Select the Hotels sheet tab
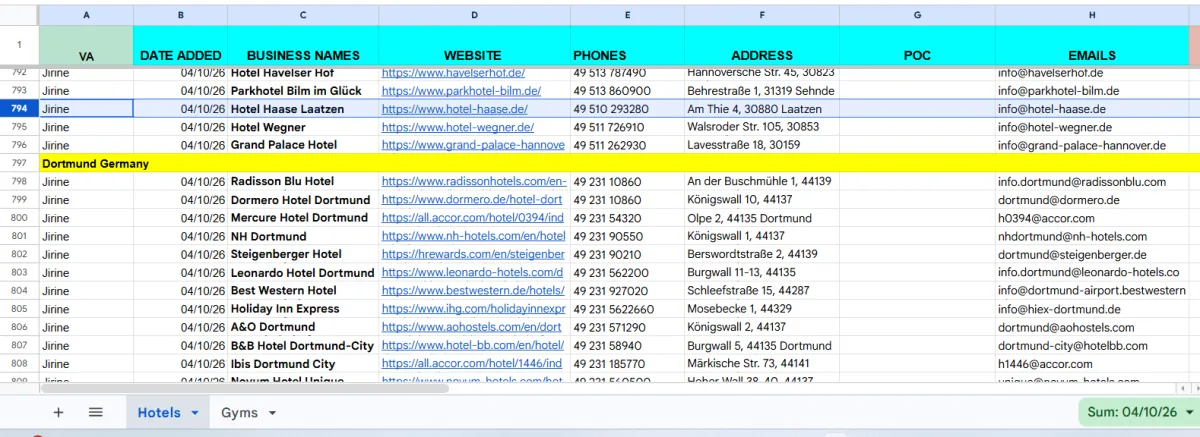 (x=159, y=412)
